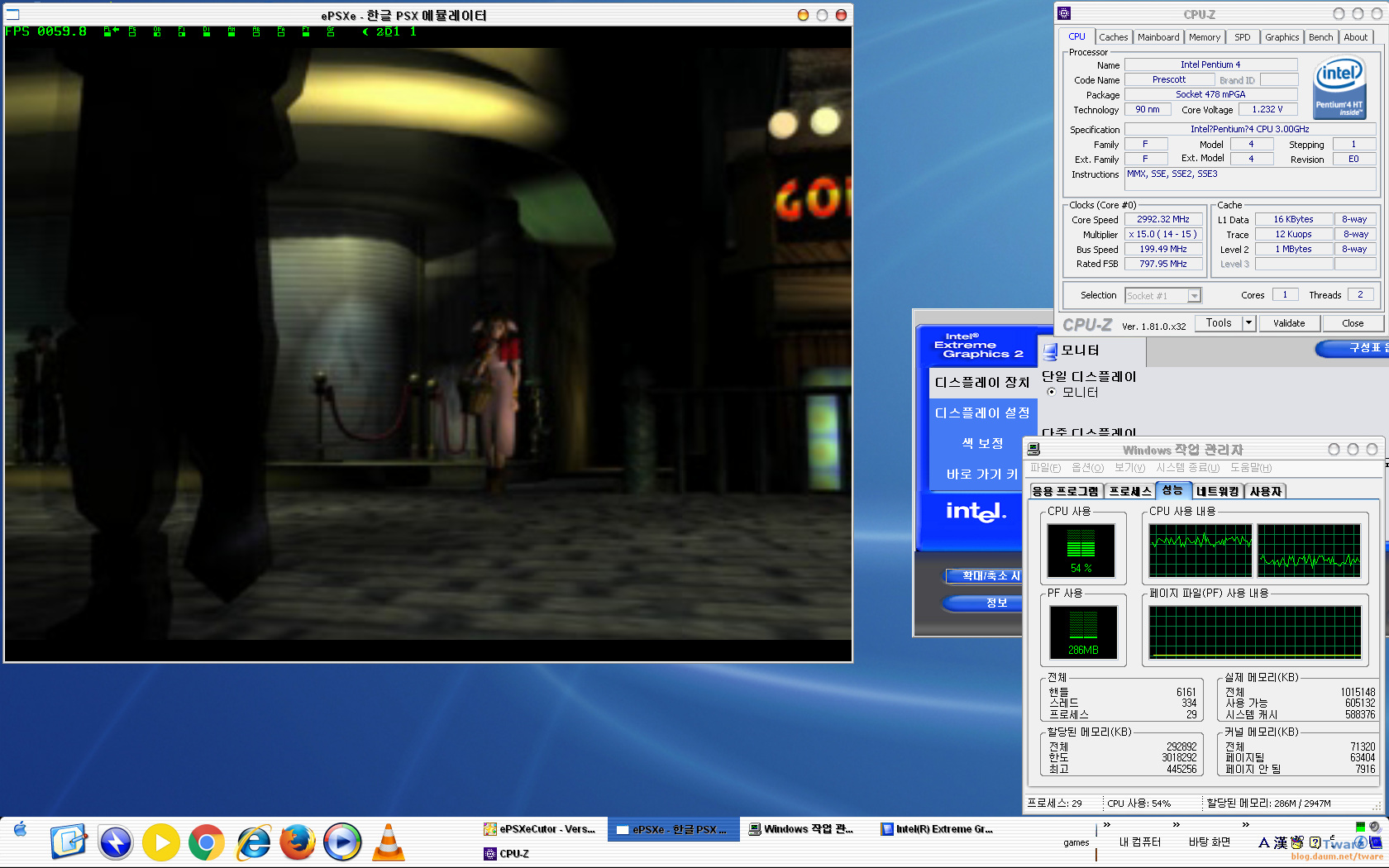Open the About tab in CPU-Z
Screen dimensions: 1389x868
1355,37
